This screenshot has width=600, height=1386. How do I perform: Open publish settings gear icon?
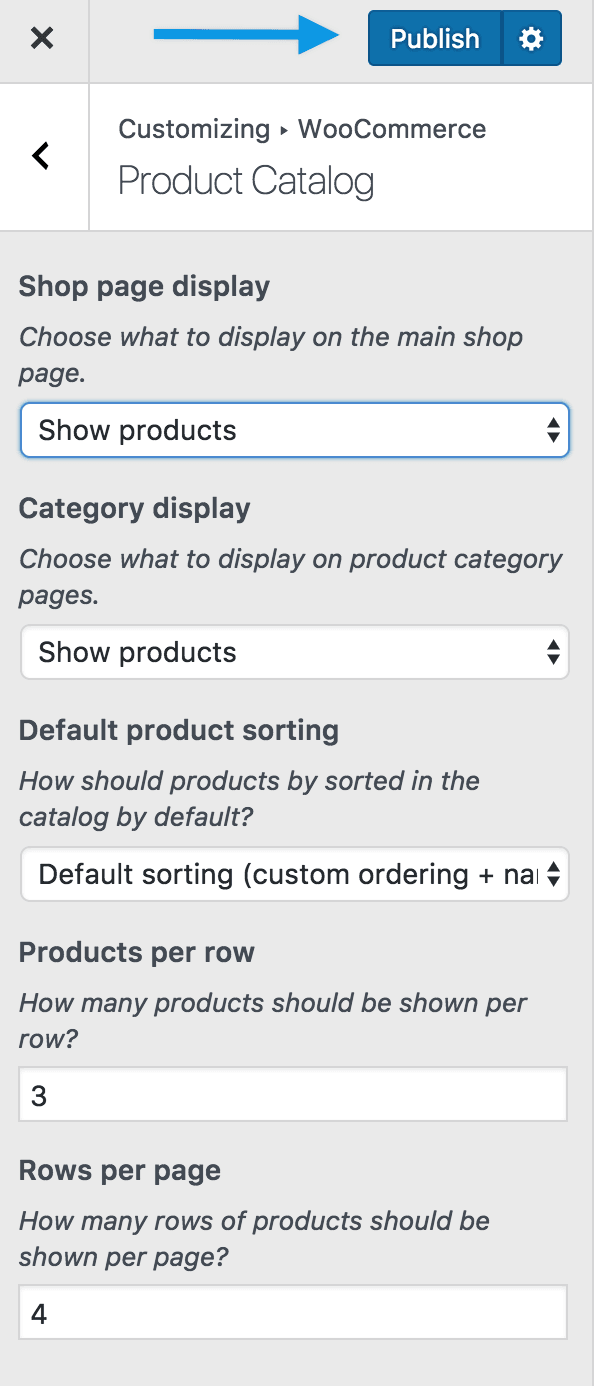pos(531,39)
